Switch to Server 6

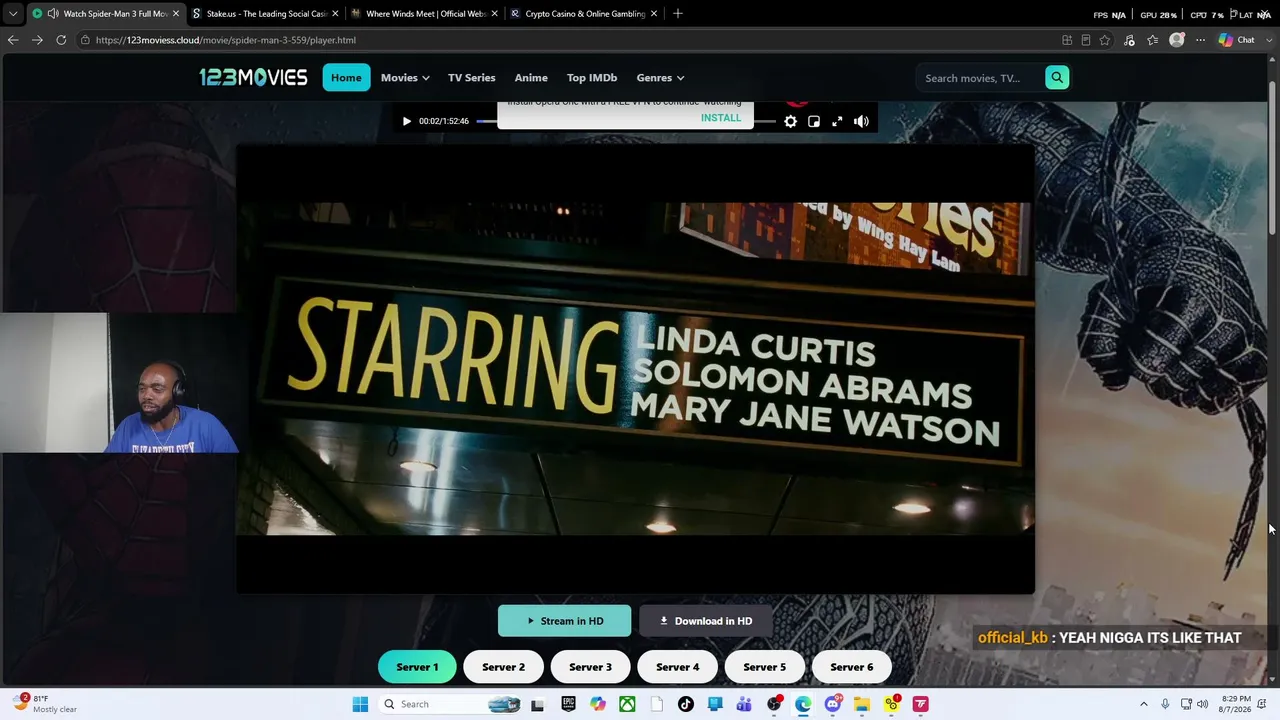[x=851, y=667]
